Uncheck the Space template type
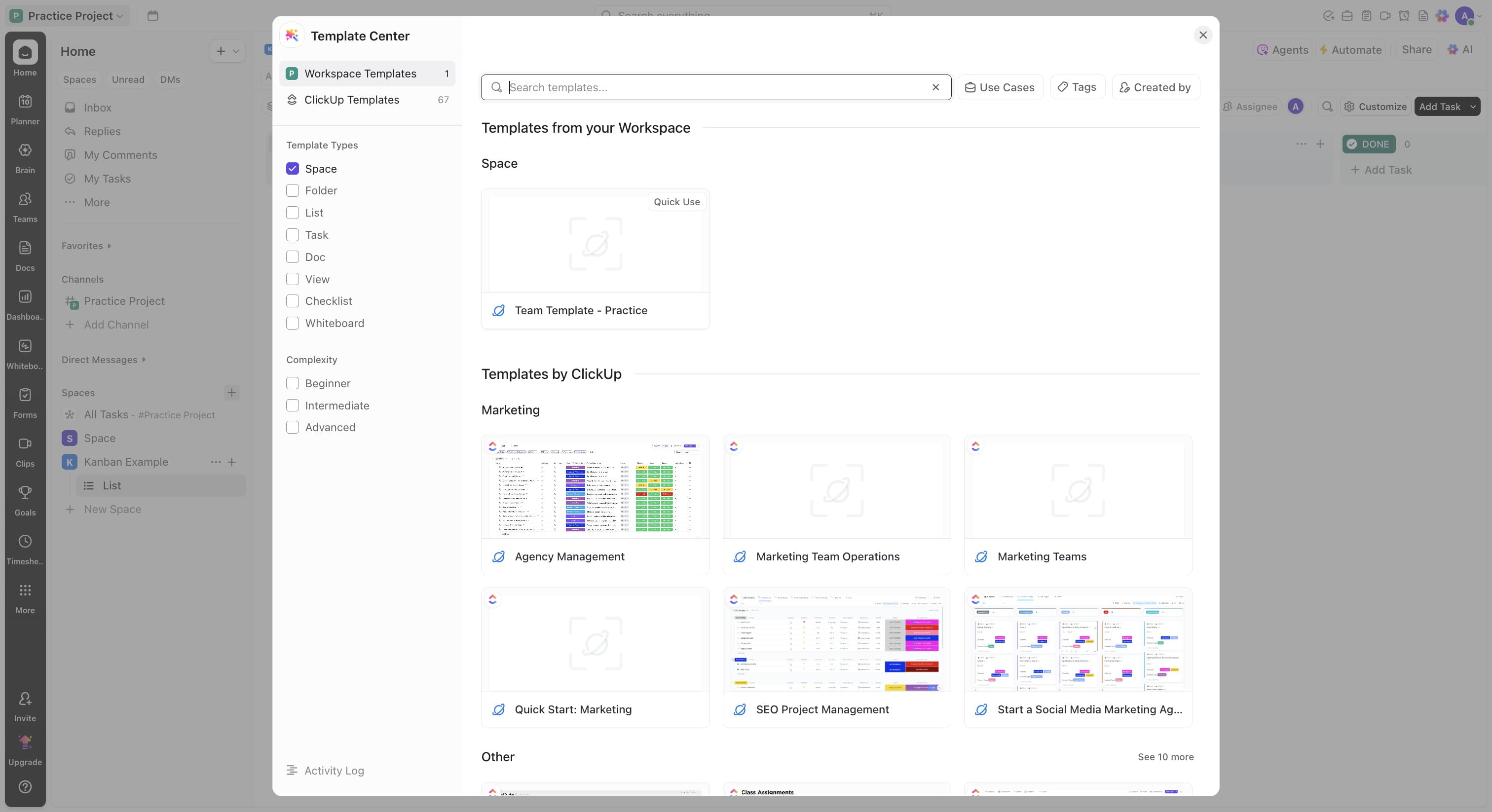The height and width of the screenshot is (812, 1492). point(293,169)
